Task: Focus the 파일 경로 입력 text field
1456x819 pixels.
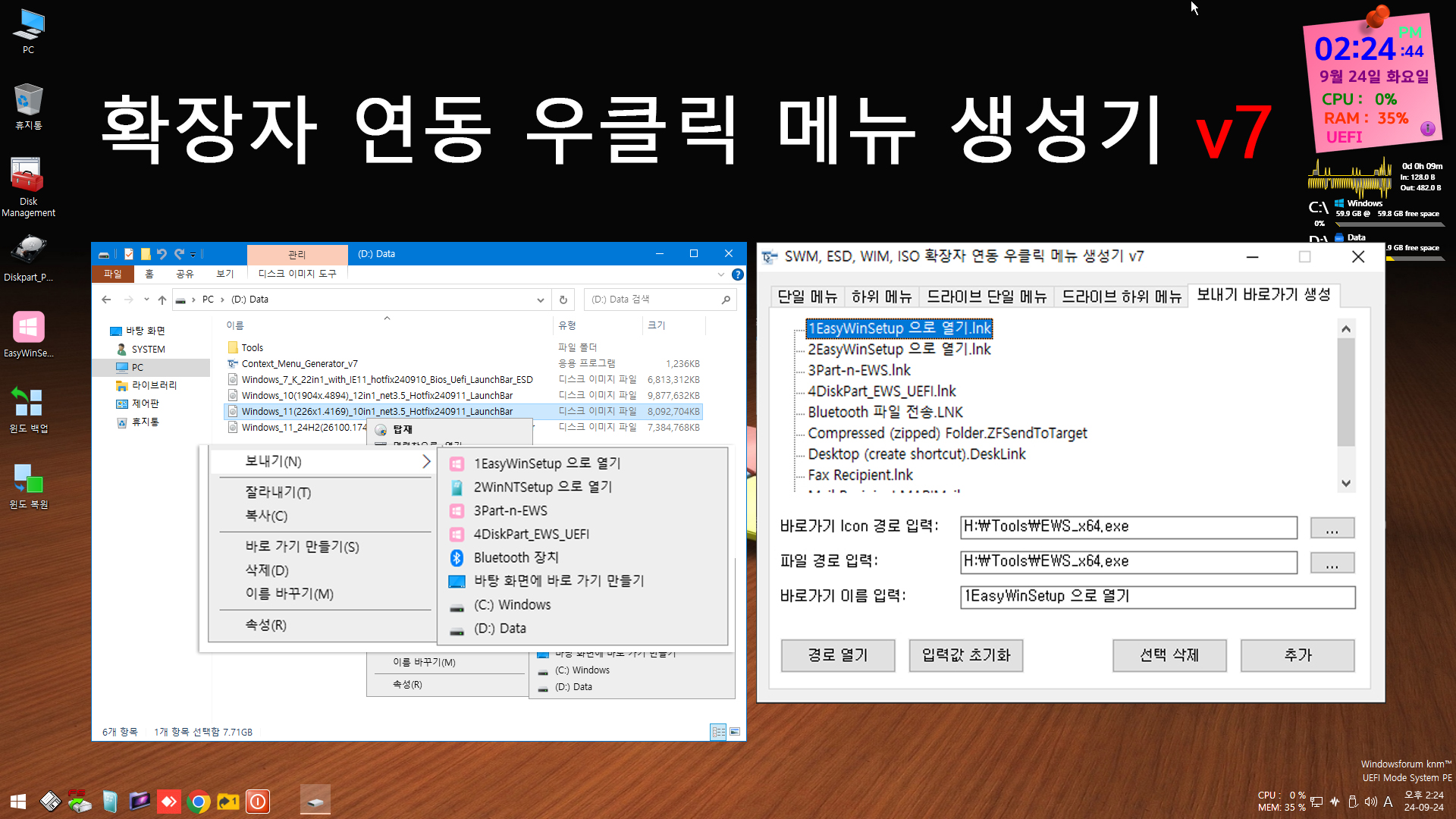Action: [x=1128, y=562]
